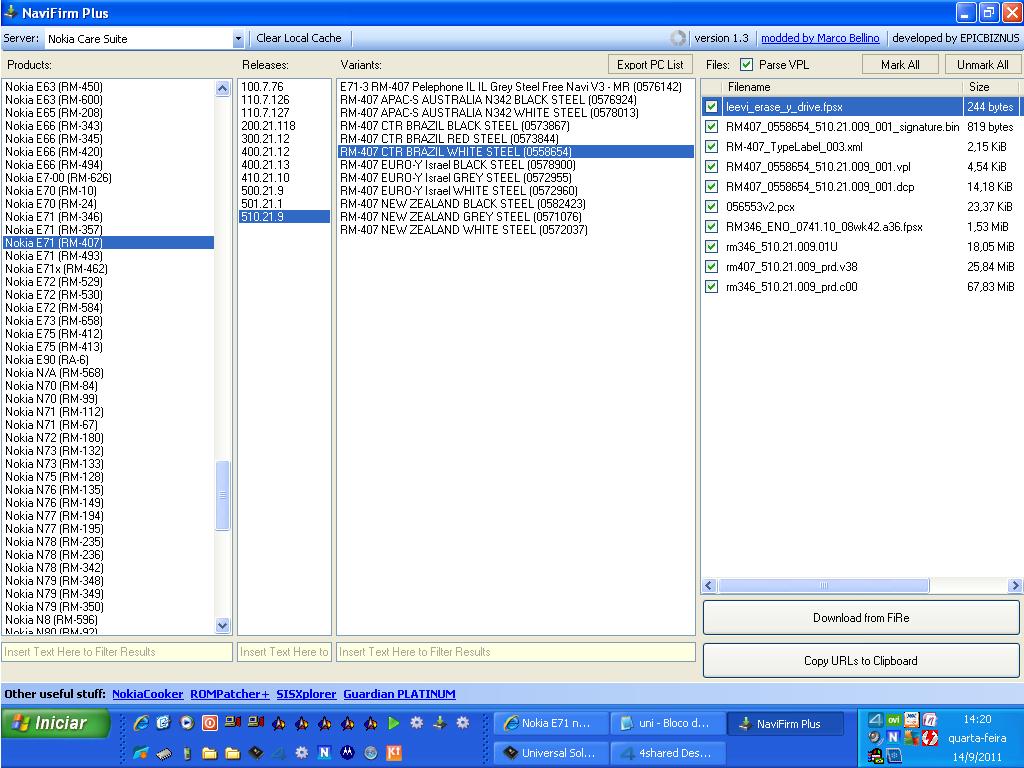
Task: Open the modded by Marco Bellino link
Action: coord(820,38)
